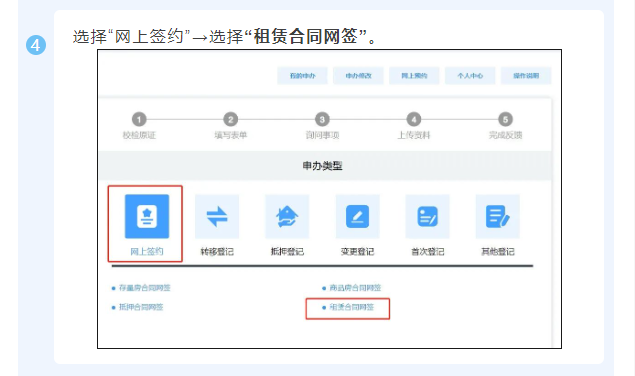Viewport: 635px width, 376px height.
Task: Open 申办修改 application modification
Action: [x=358, y=76]
